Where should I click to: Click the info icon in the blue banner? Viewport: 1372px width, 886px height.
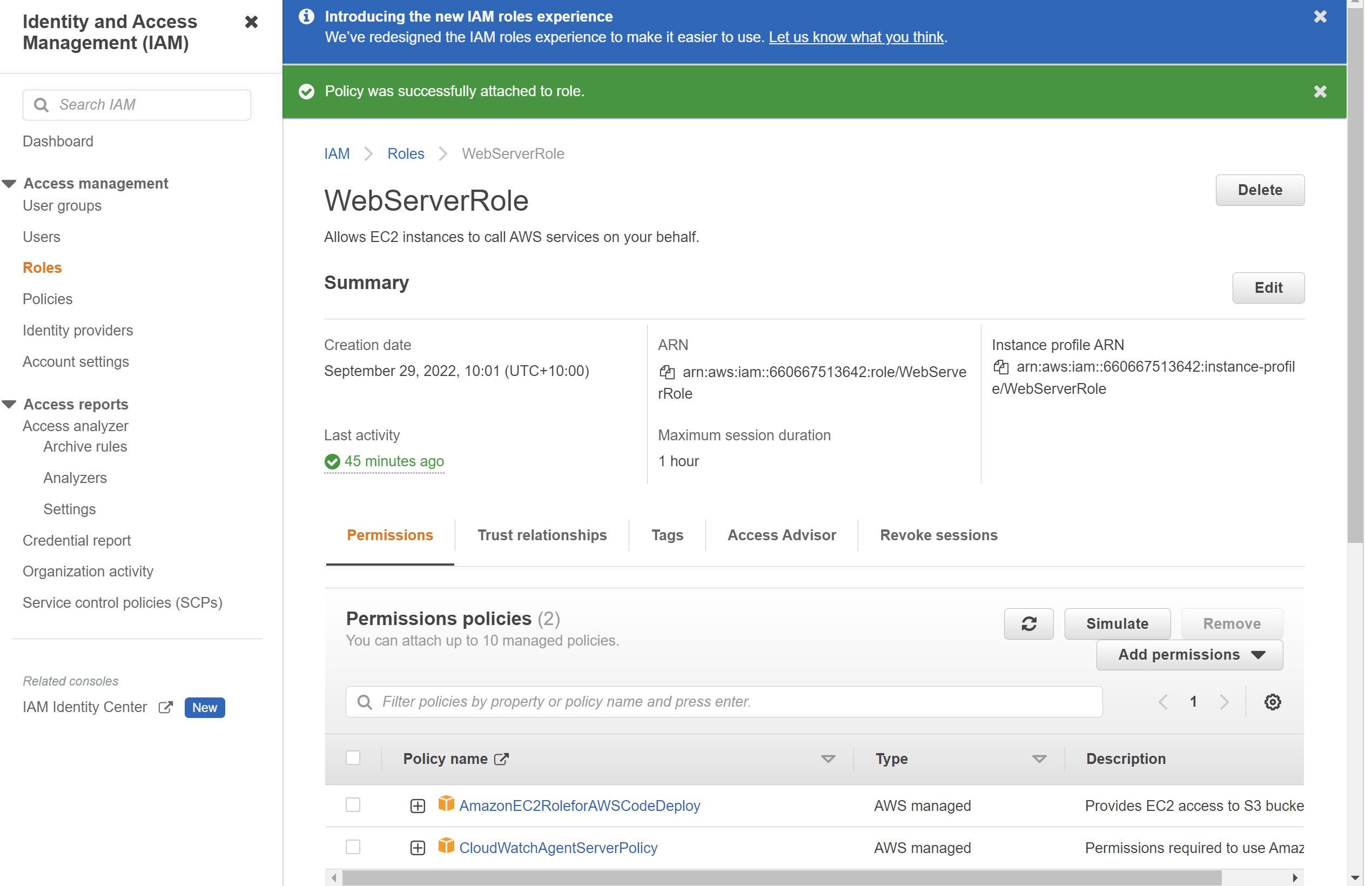pyautogui.click(x=306, y=17)
